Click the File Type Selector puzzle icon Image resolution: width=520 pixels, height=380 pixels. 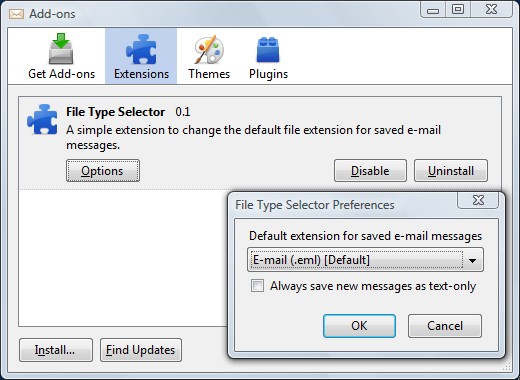(x=42, y=119)
